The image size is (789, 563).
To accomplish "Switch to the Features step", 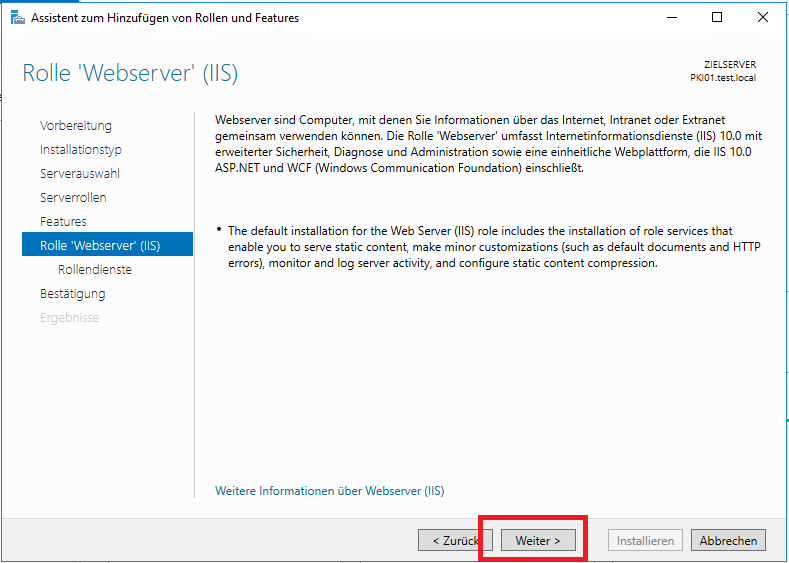I will pyautogui.click(x=63, y=222).
